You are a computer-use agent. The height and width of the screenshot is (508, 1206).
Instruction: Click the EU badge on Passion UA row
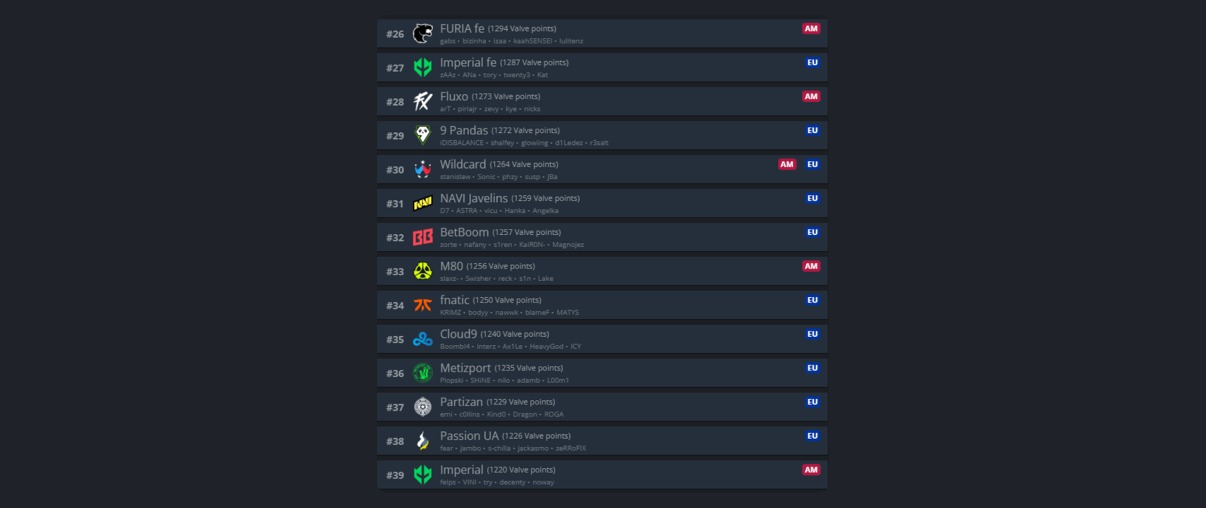[812, 436]
